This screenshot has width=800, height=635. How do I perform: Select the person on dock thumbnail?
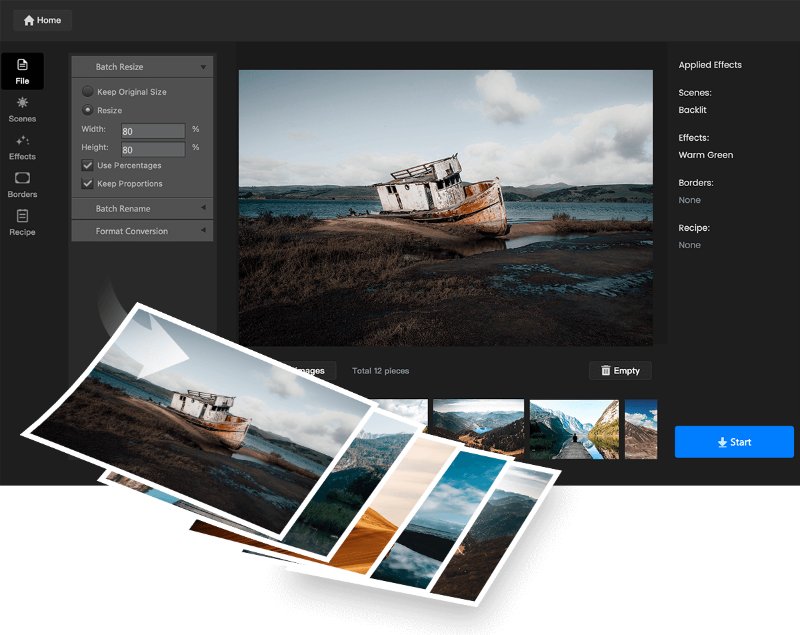574,429
